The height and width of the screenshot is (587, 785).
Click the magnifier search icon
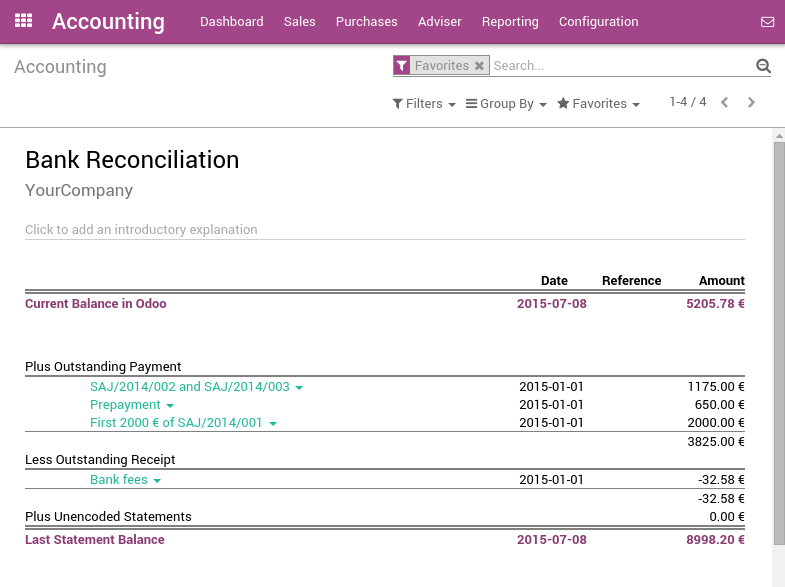(763, 66)
